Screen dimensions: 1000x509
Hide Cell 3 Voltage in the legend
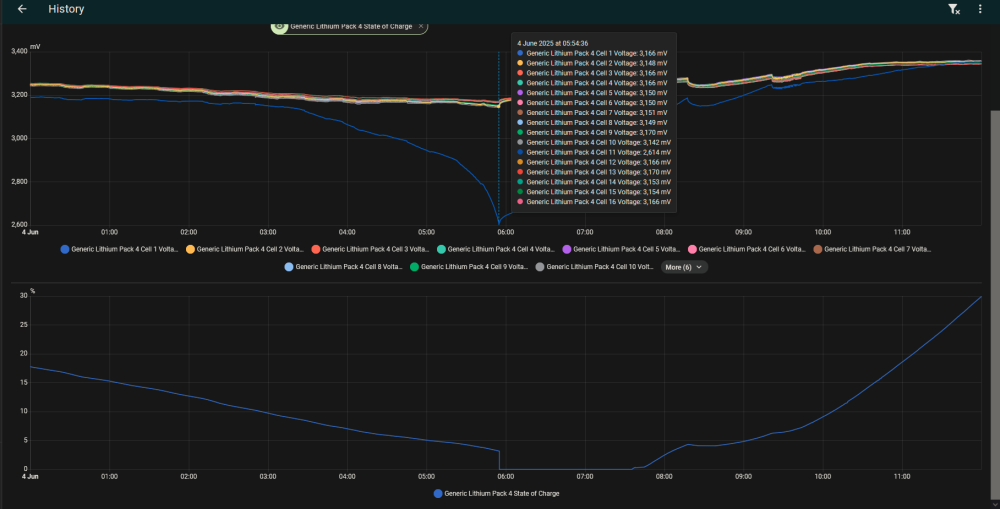click(x=371, y=249)
